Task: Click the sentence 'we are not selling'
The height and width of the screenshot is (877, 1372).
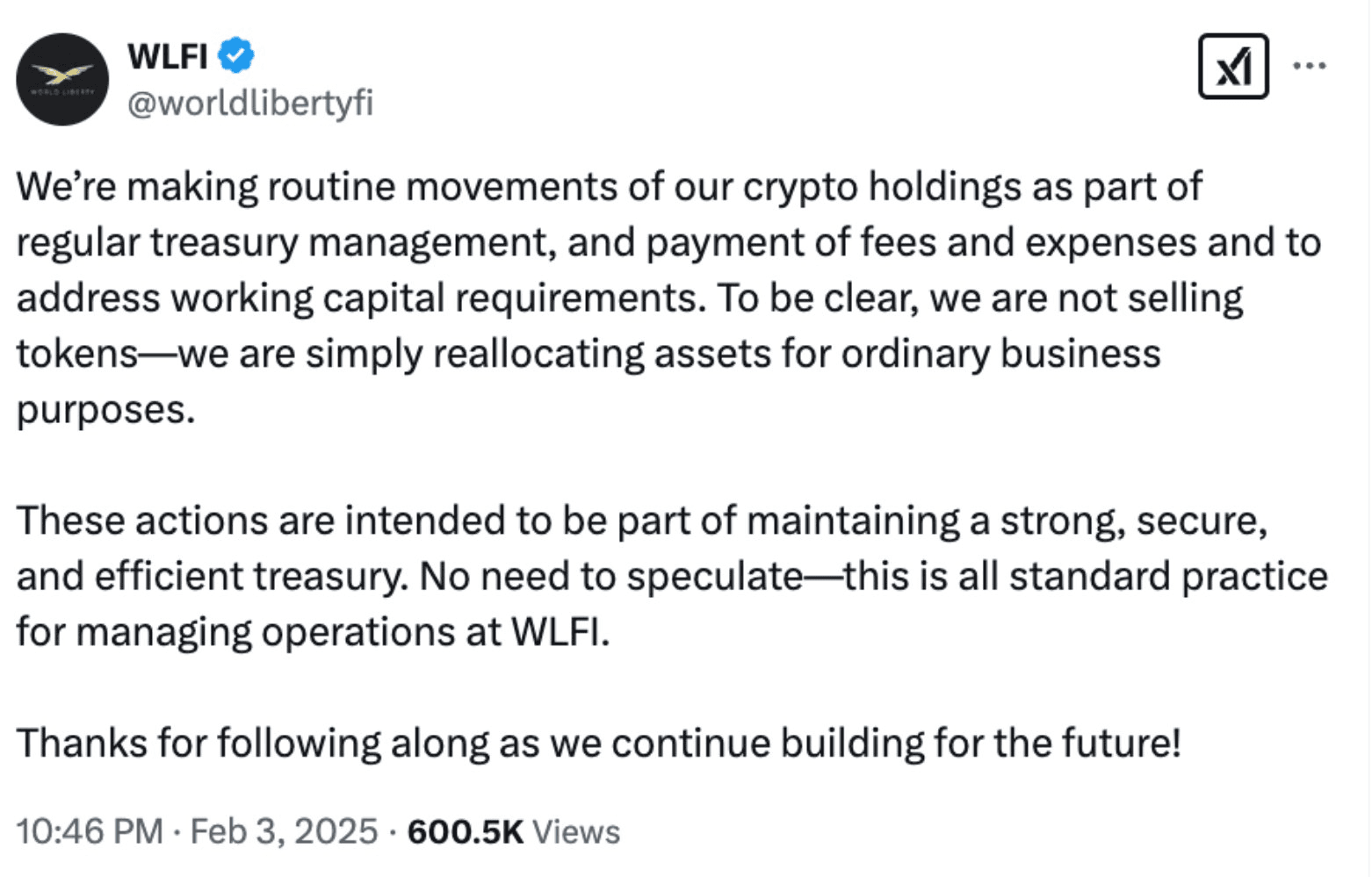Action: tap(1086, 299)
